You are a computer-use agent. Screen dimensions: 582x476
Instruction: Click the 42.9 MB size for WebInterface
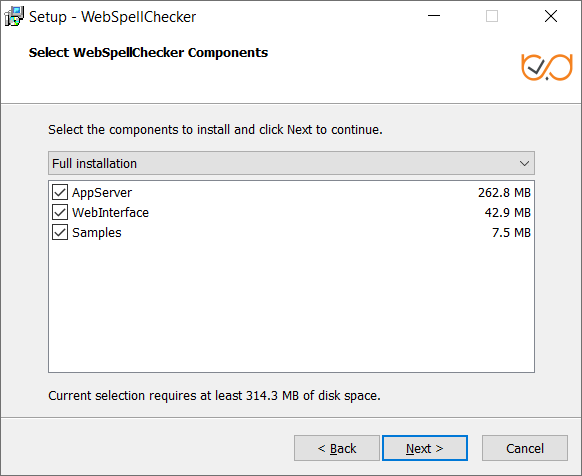pyautogui.click(x=507, y=213)
